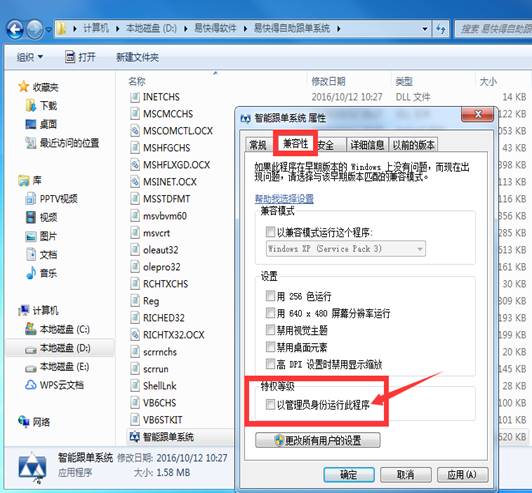532x493 pixels.
Task: Open the 下载 folder in favorites
Action: click(x=41, y=106)
